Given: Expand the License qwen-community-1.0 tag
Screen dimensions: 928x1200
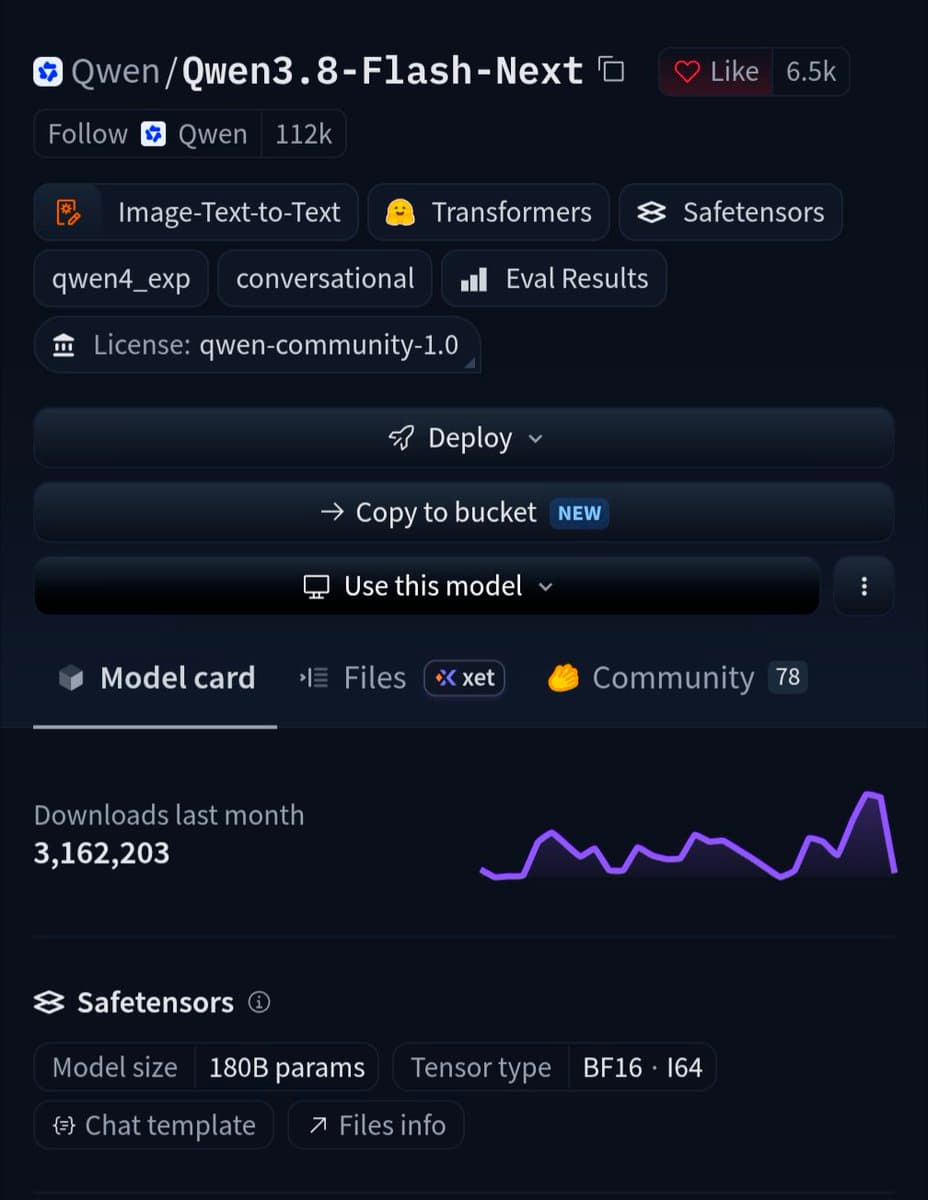Looking at the screenshot, I should pyautogui.click(x=257, y=345).
